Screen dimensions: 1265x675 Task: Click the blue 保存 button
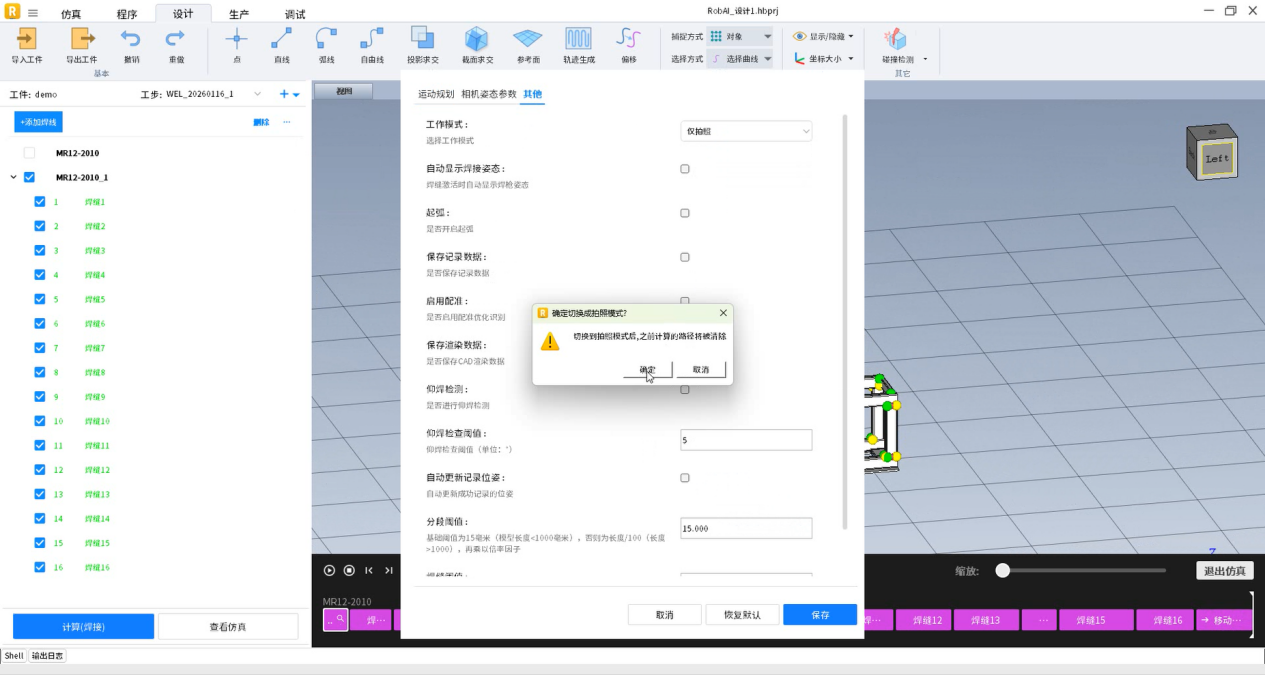820,615
